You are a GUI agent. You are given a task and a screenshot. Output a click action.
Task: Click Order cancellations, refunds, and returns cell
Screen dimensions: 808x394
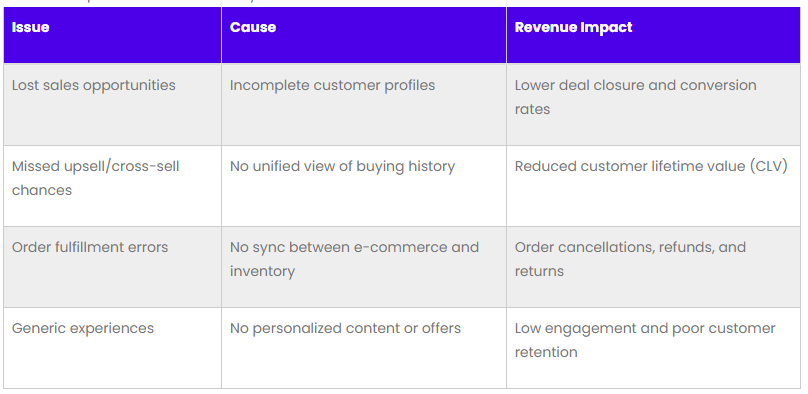pyautogui.click(x=653, y=267)
